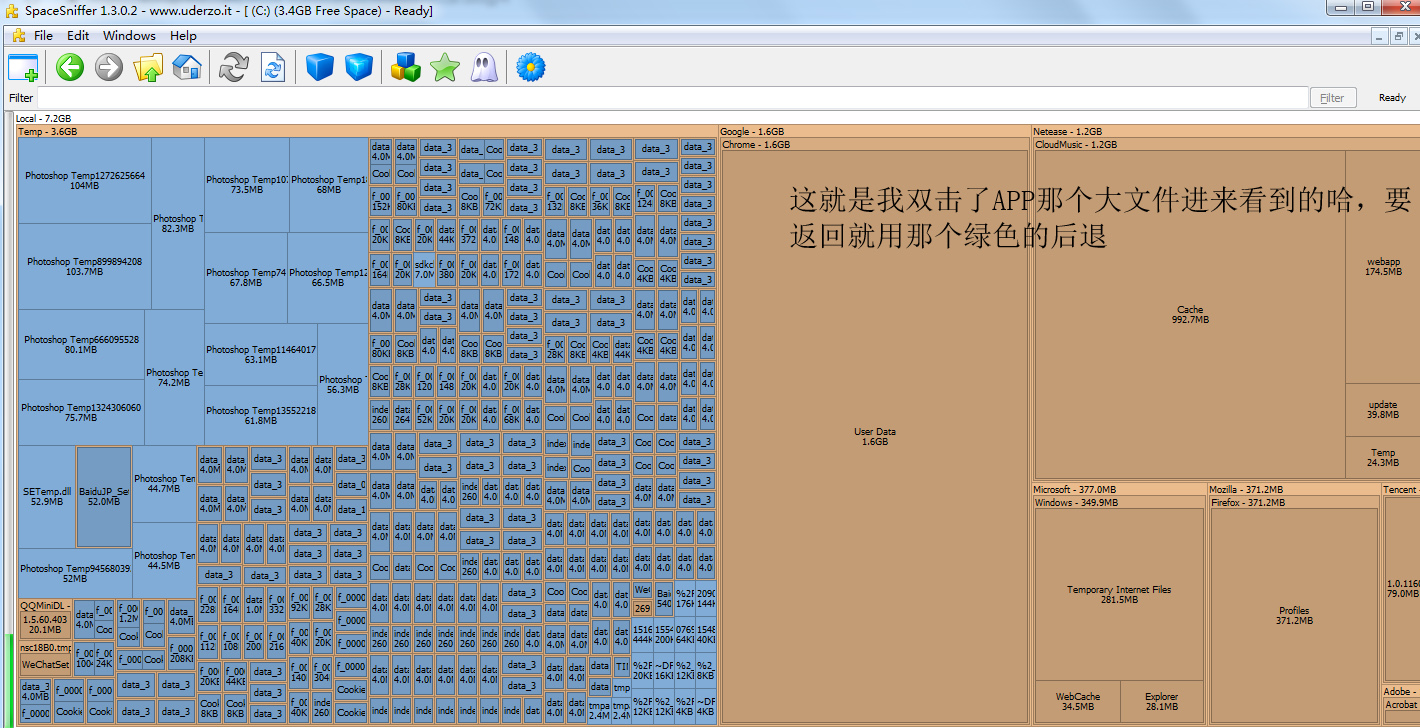Click the first blue cube icon
Screen dimensions: 1420x728
coord(319,68)
